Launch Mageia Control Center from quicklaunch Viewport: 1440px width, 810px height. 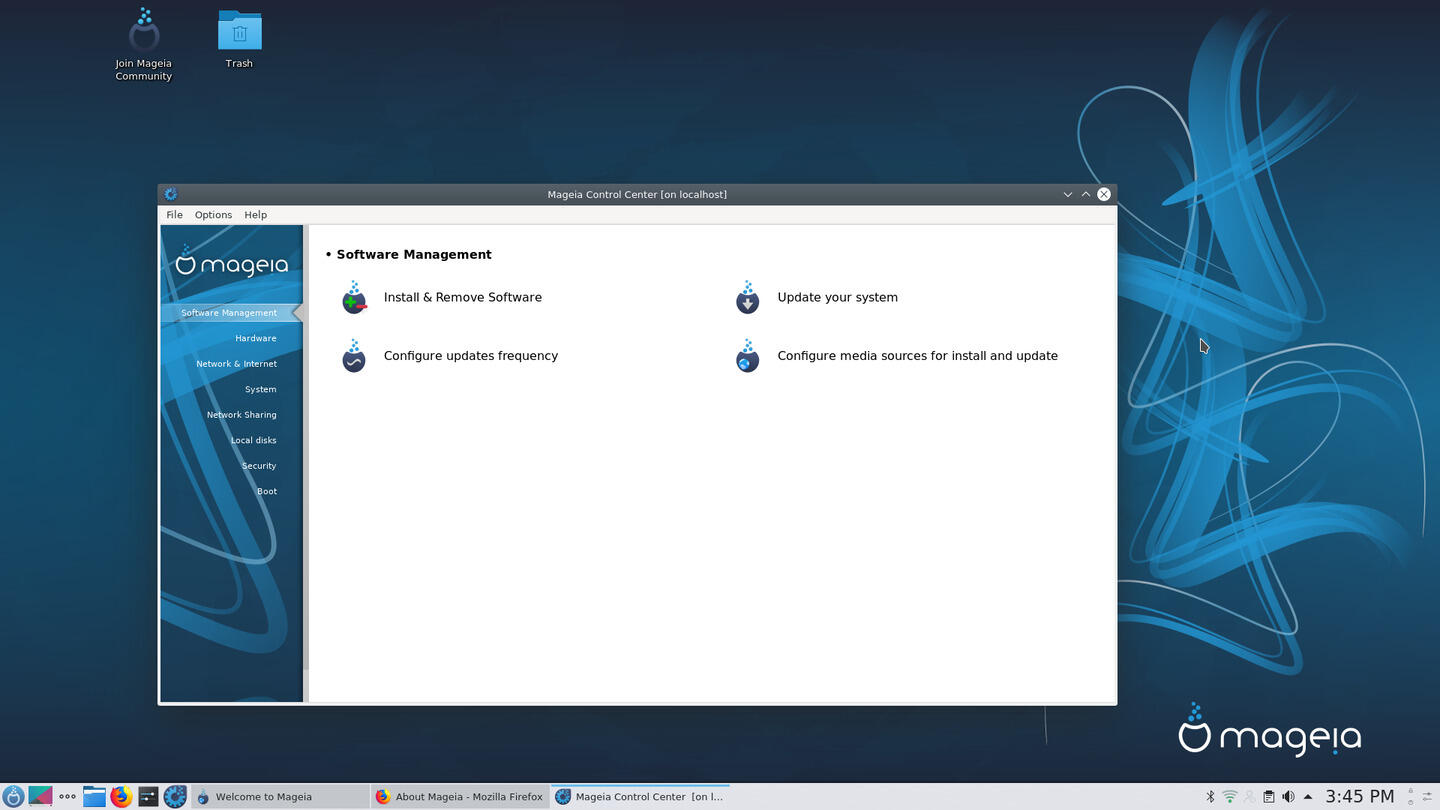coord(175,797)
